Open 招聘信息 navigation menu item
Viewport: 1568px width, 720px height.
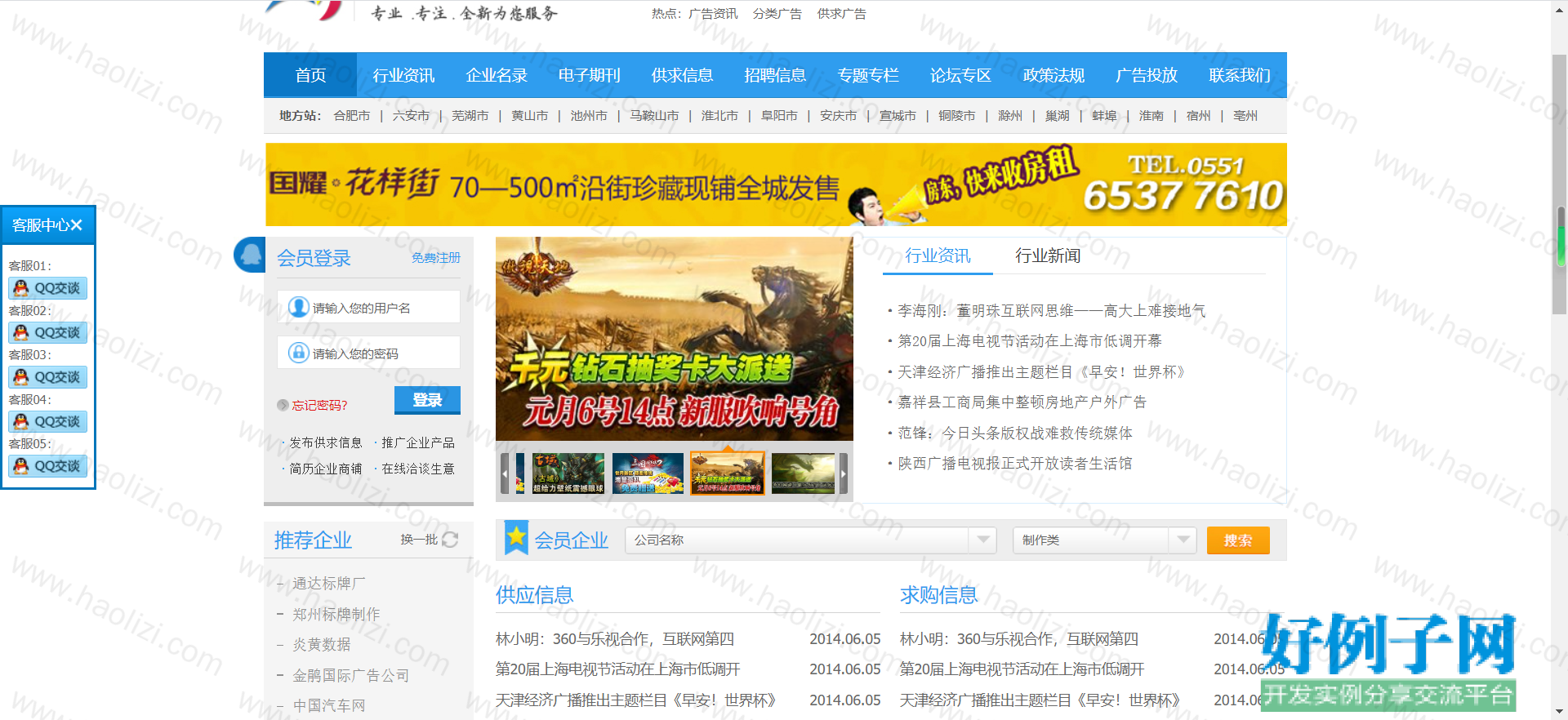pos(776,75)
